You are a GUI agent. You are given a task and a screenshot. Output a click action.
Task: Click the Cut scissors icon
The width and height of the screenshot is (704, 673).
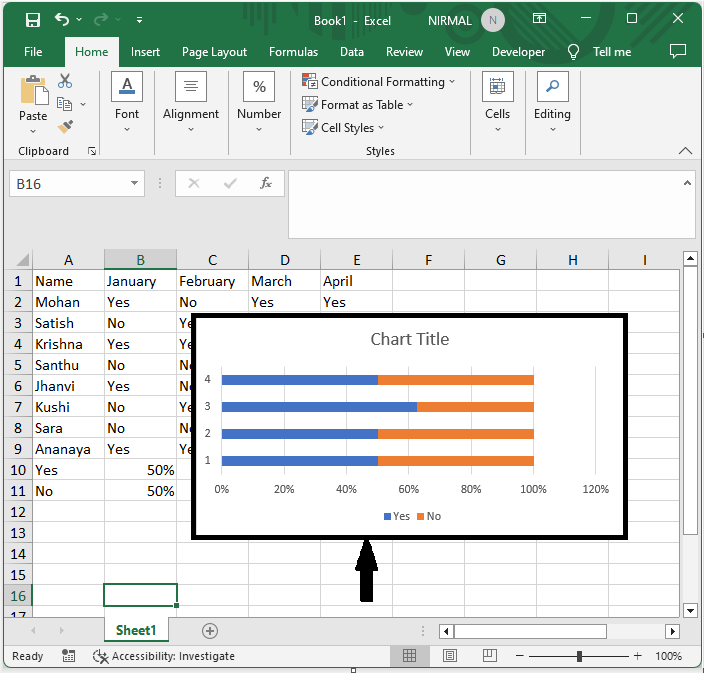[65, 81]
